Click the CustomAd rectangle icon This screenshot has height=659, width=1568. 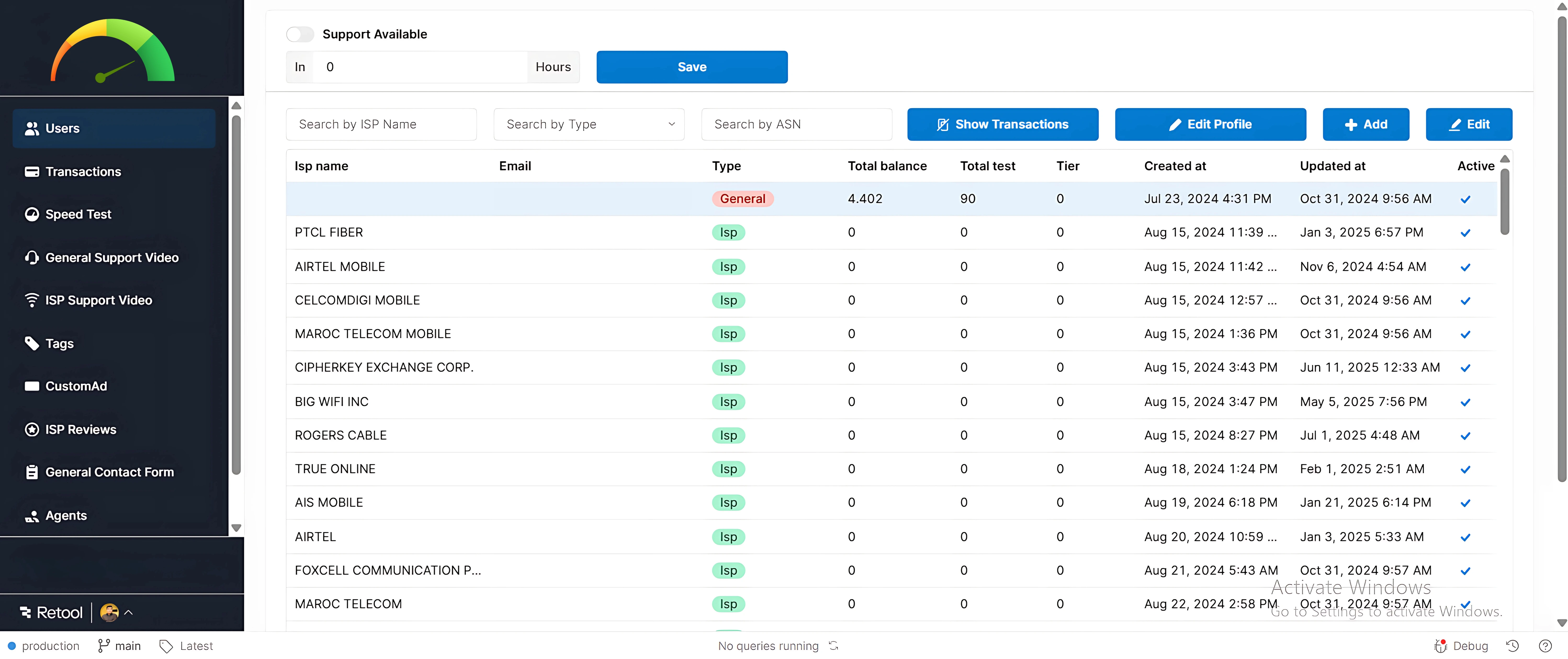coord(32,386)
